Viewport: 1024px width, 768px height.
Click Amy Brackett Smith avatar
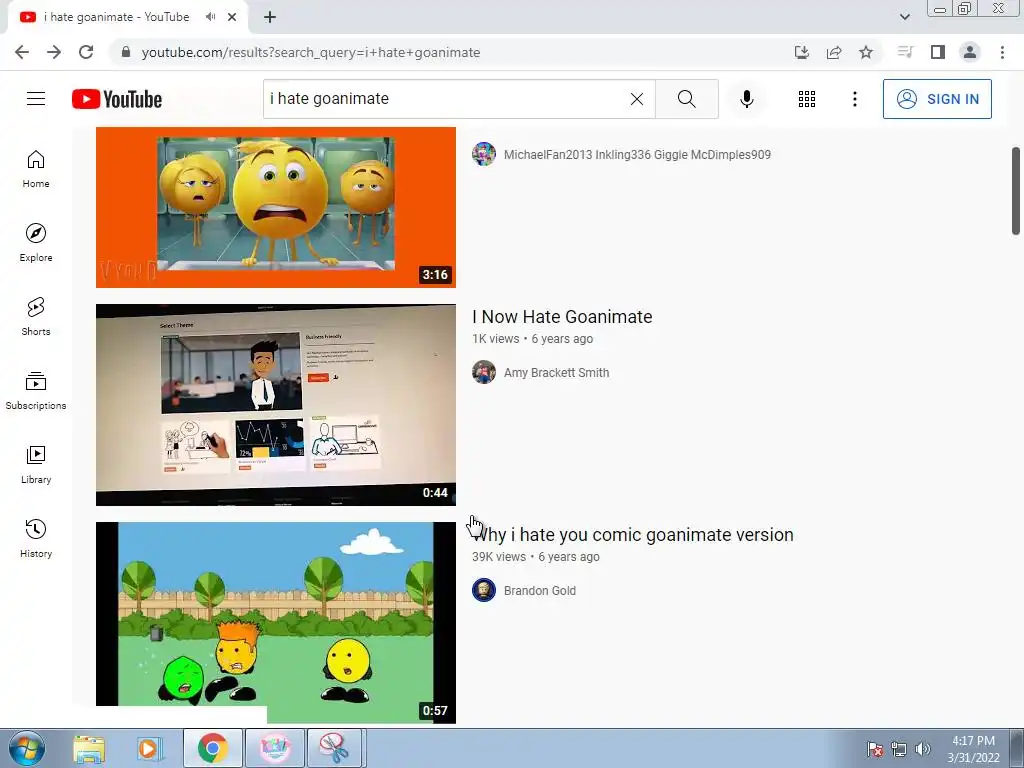click(484, 372)
